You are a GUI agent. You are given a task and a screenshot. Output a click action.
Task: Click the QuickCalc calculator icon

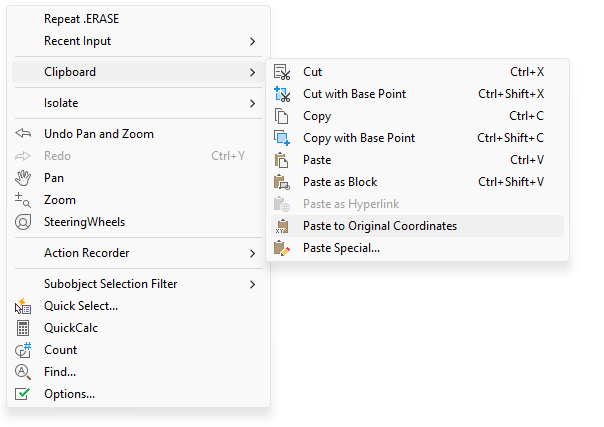(x=25, y=328)
